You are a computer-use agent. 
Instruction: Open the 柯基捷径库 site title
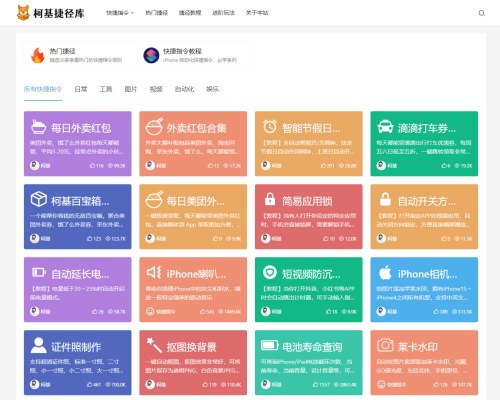59,13
